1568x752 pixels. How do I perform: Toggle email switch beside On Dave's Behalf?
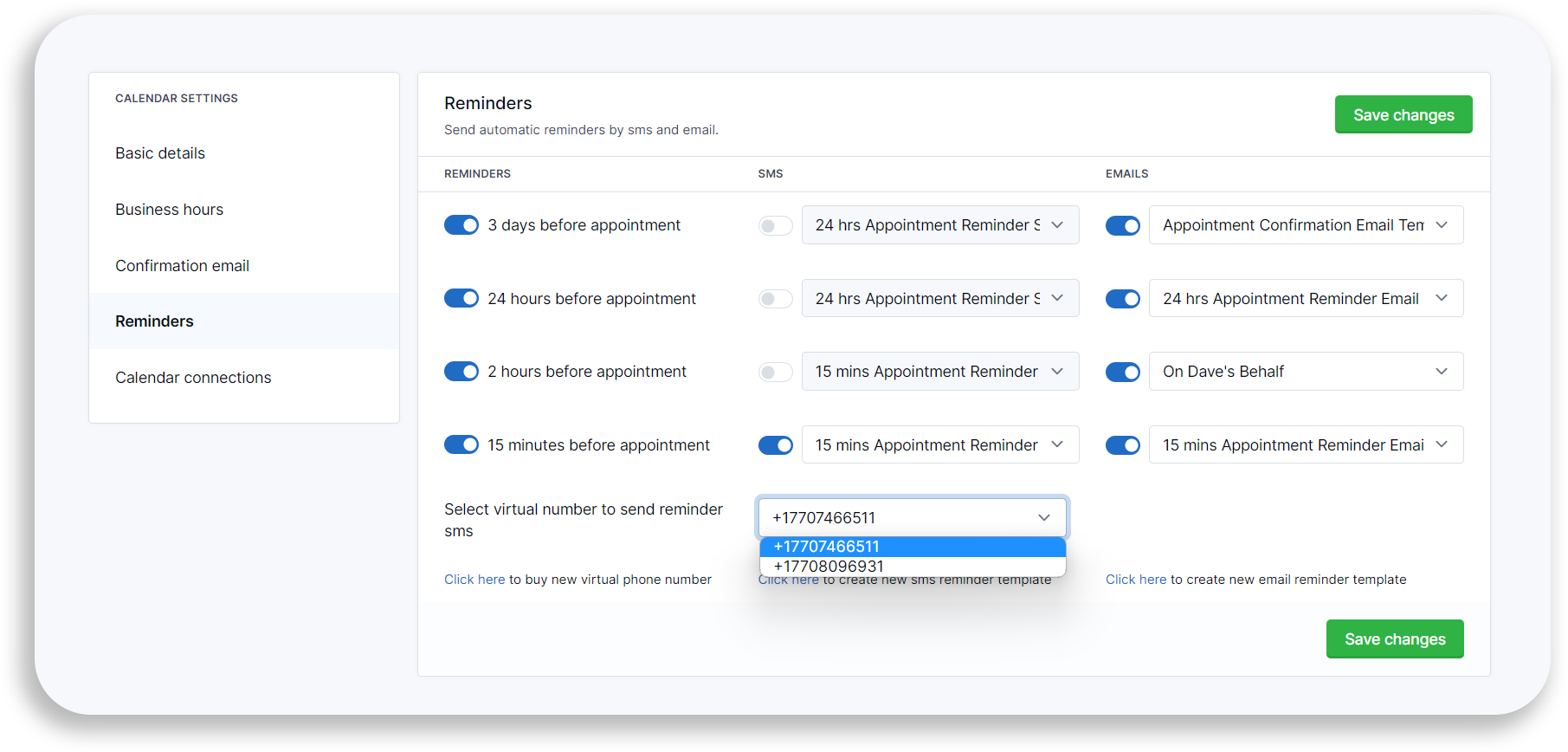point(1122,373)
